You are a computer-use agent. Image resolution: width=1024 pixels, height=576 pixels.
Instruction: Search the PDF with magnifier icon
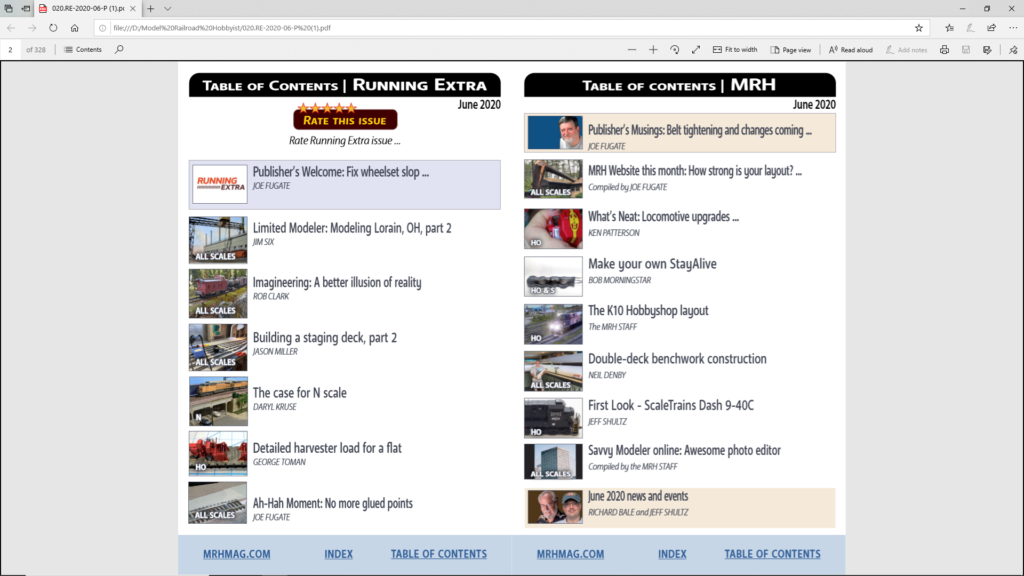tap(119, 50)
